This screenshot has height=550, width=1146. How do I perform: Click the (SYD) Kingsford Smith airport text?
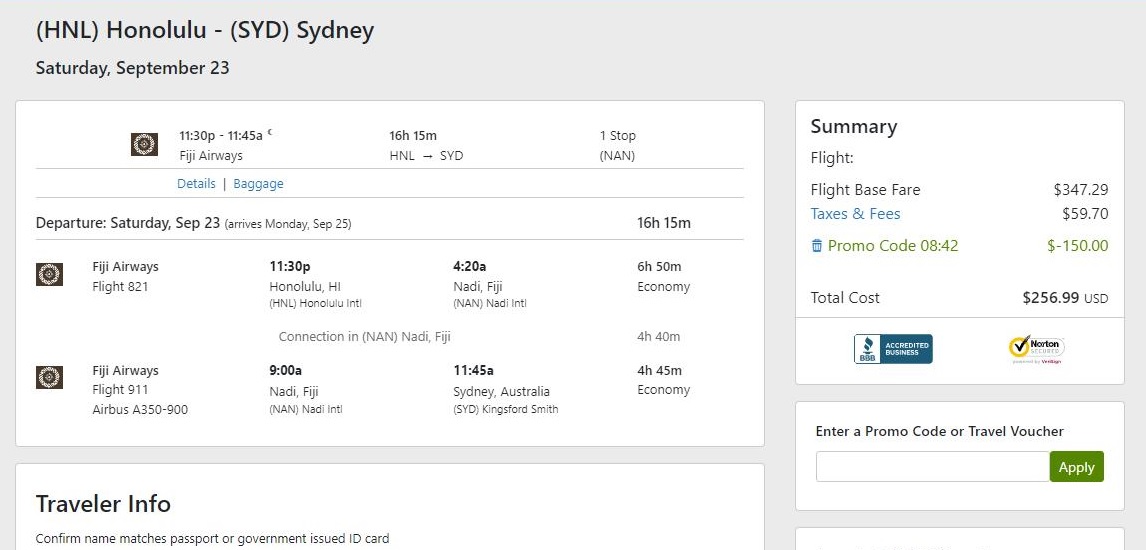pos(506,410)
